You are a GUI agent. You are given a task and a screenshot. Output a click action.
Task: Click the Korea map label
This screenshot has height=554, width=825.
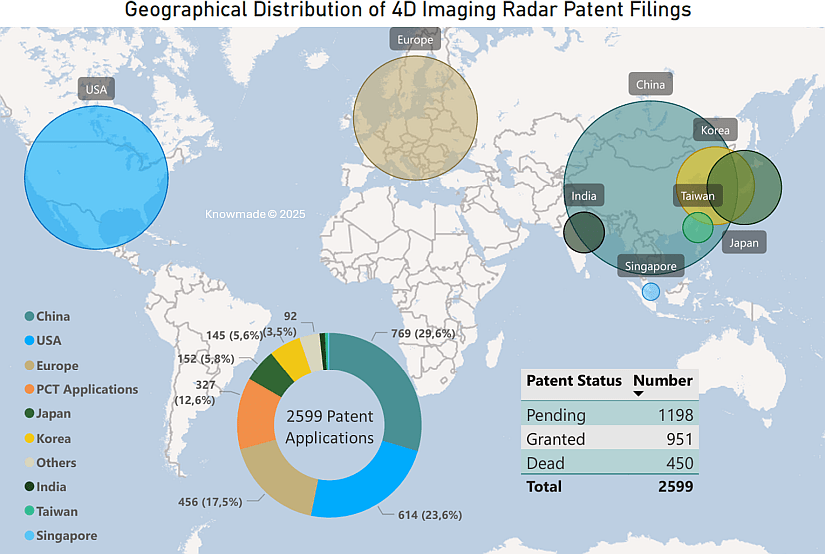[715, 130]
